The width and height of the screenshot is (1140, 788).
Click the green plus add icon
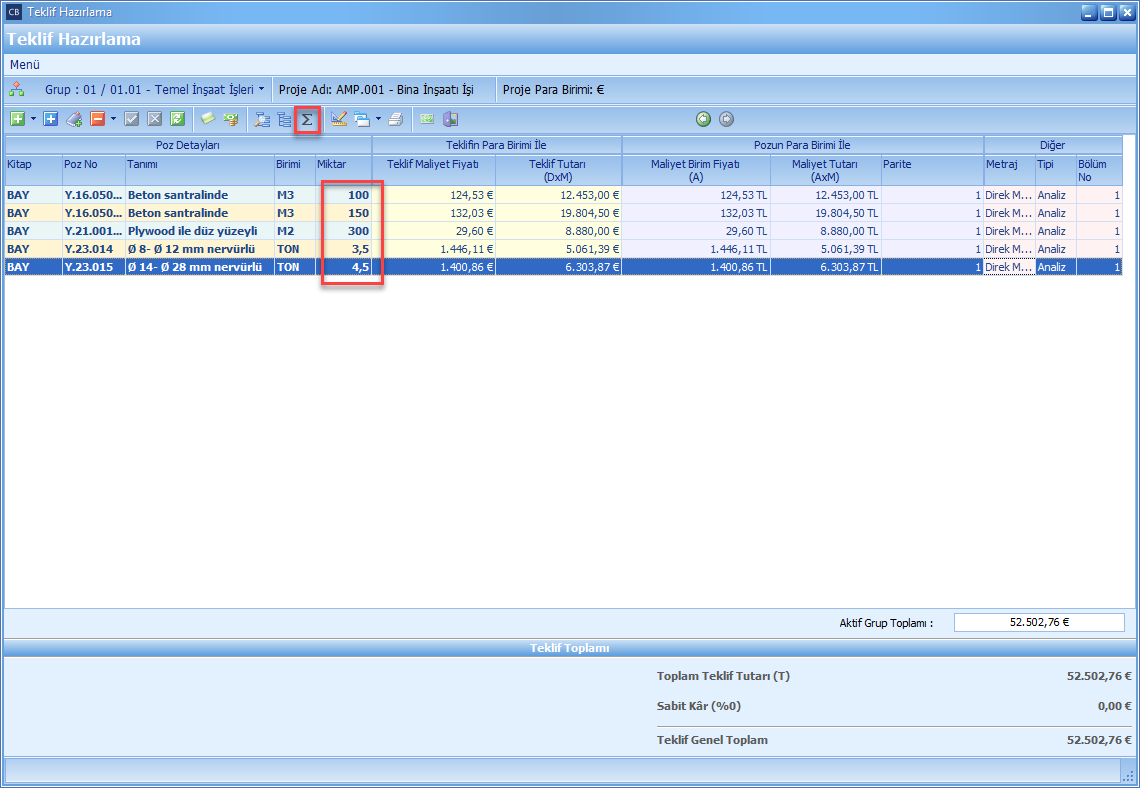point(17,119)
